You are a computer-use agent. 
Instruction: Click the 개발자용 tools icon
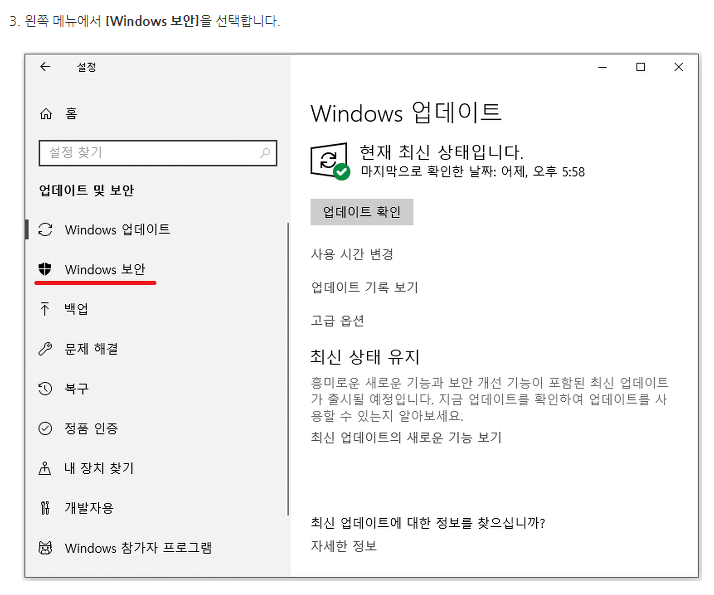45,508
